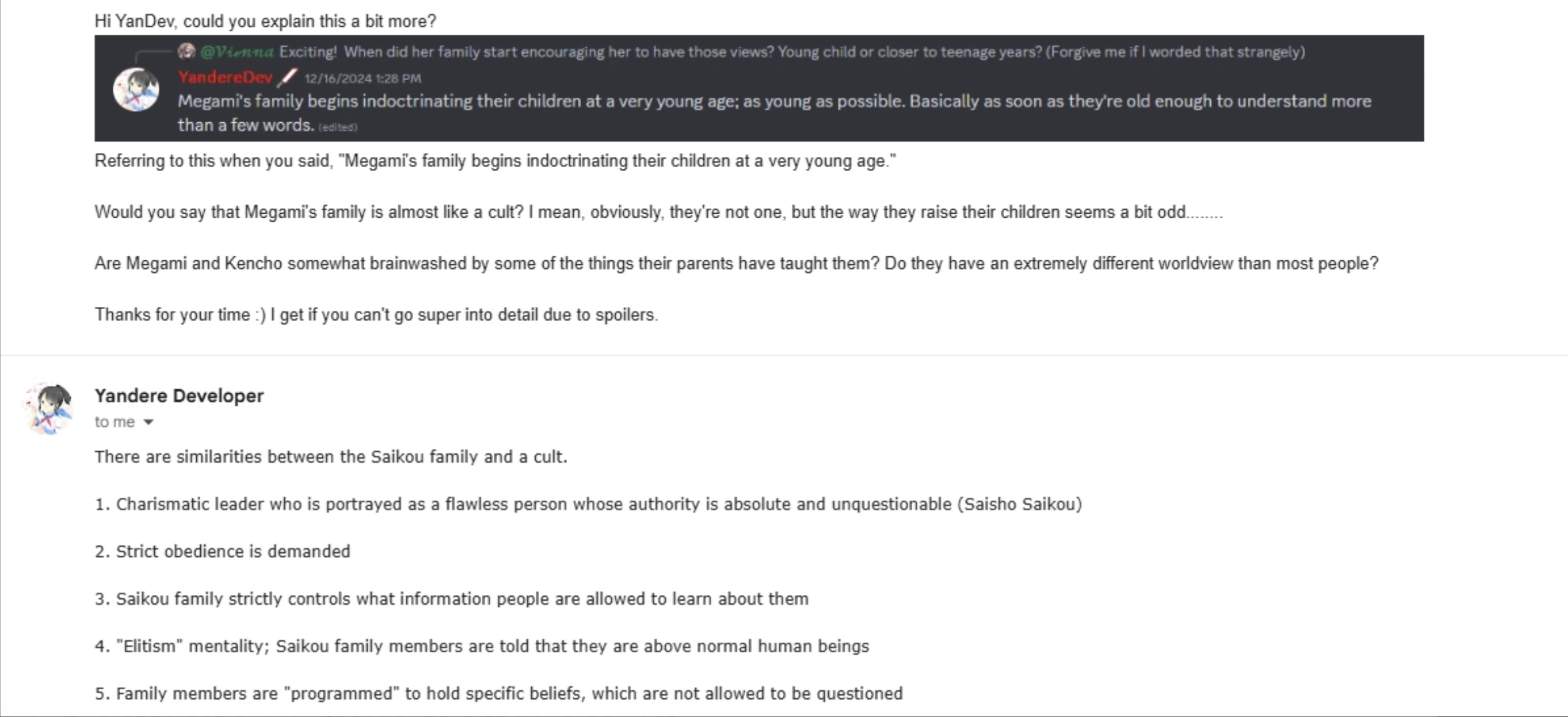The height and width of the screenshot is (717, 1568).
Task: Click the 12/16/2024 1:28 PM timestamp
Action: click(362, 78)
